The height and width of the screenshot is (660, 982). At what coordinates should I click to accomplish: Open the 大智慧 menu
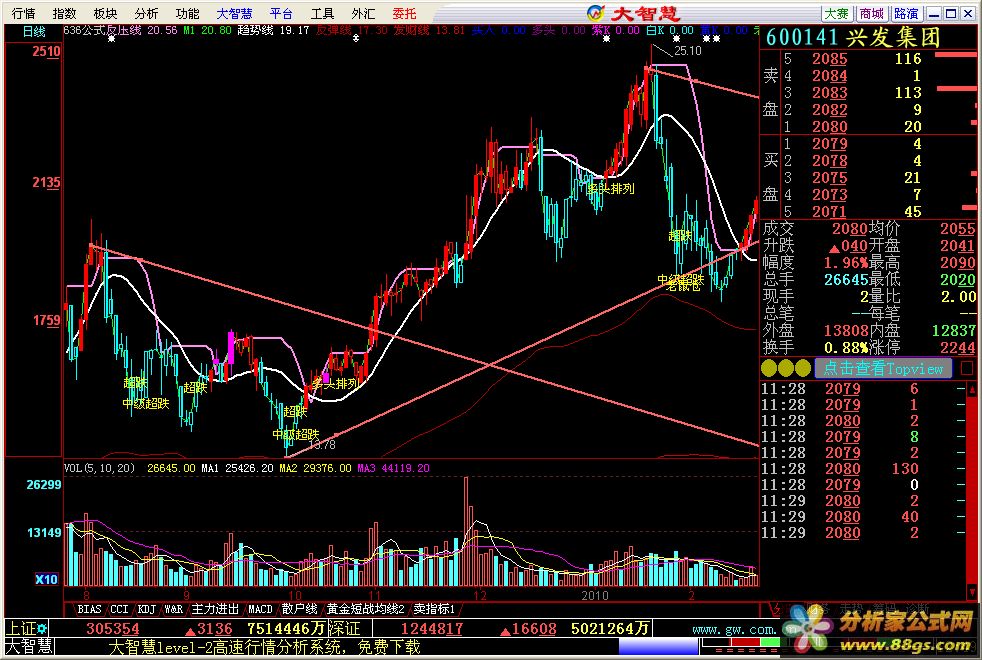coord(234,13)
